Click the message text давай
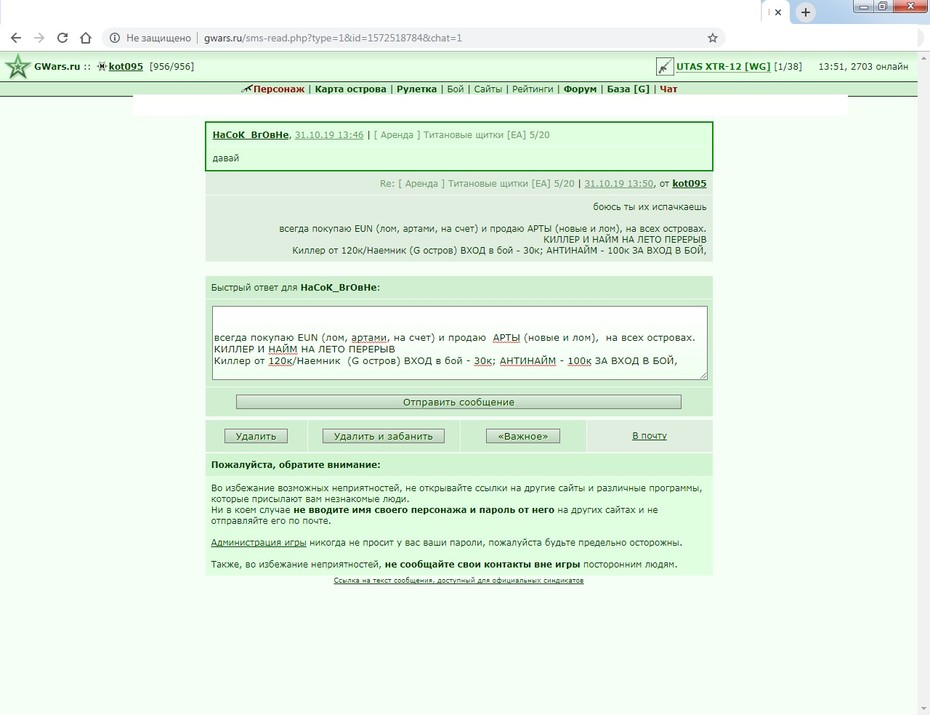 (x=226, y=158)
